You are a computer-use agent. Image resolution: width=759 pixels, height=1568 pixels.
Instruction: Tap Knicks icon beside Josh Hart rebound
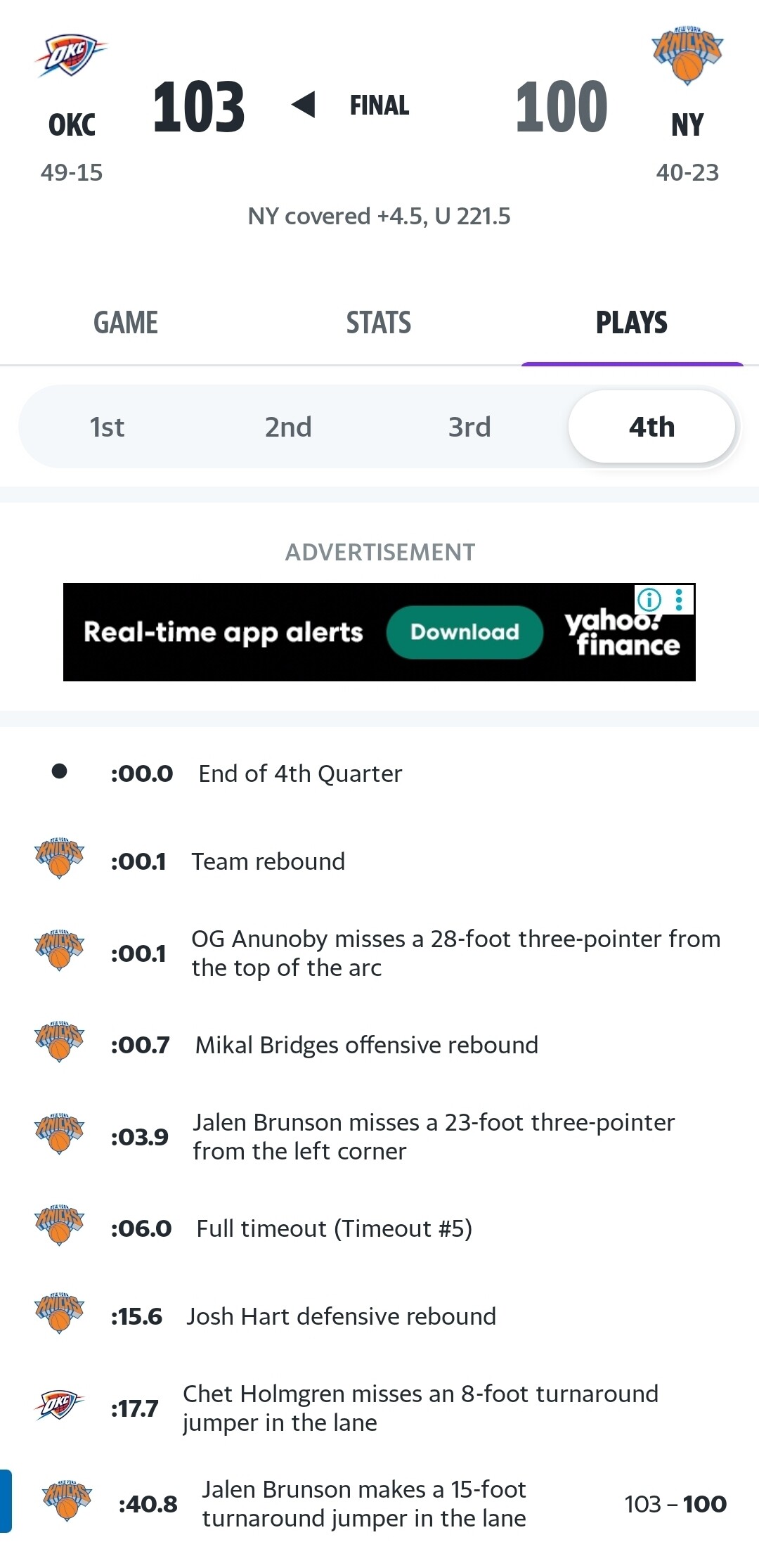(60, 1313)
